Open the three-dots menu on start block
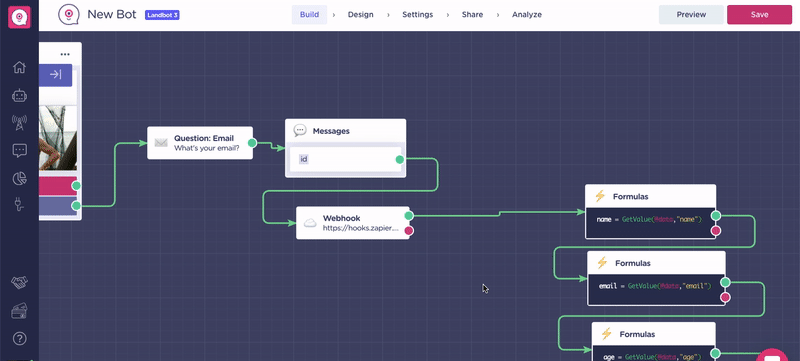Image resolution: width=800 pixels, height=361 pixels. click(x=65, y=54)
